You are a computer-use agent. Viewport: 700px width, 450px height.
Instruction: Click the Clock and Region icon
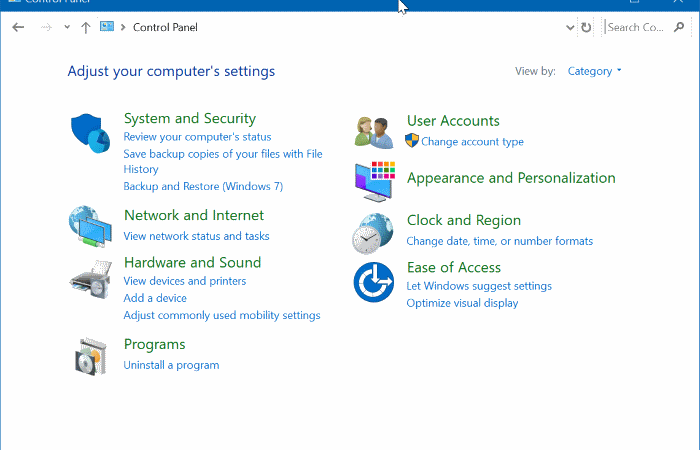pyautogui.click(x=373, y=233)
